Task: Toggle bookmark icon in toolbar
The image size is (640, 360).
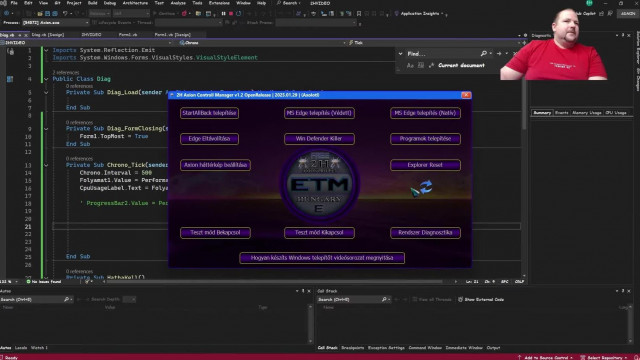Action: click(359, 13)
